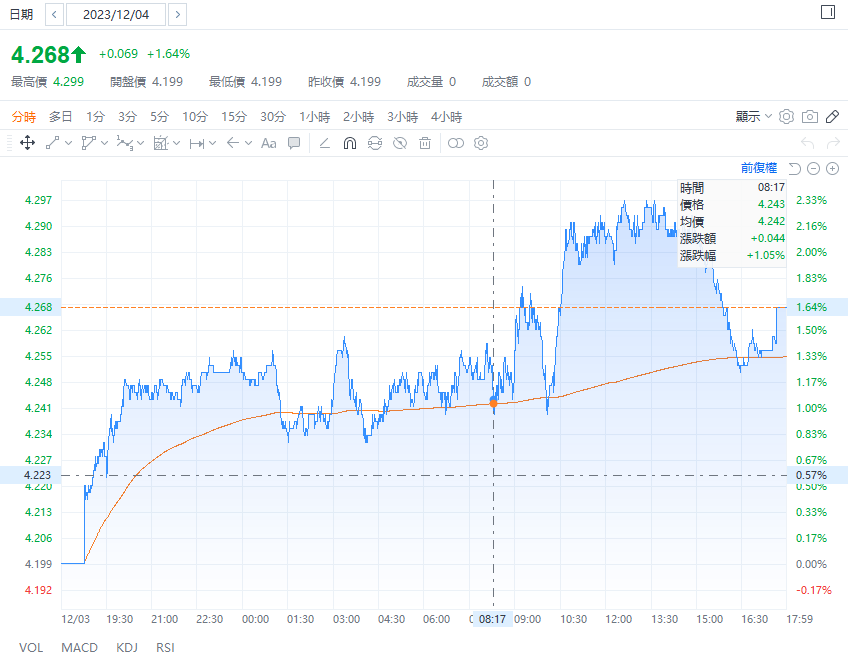Select the crosshair move cursor tool
848x666 pixels.
[x=27, y=143]
